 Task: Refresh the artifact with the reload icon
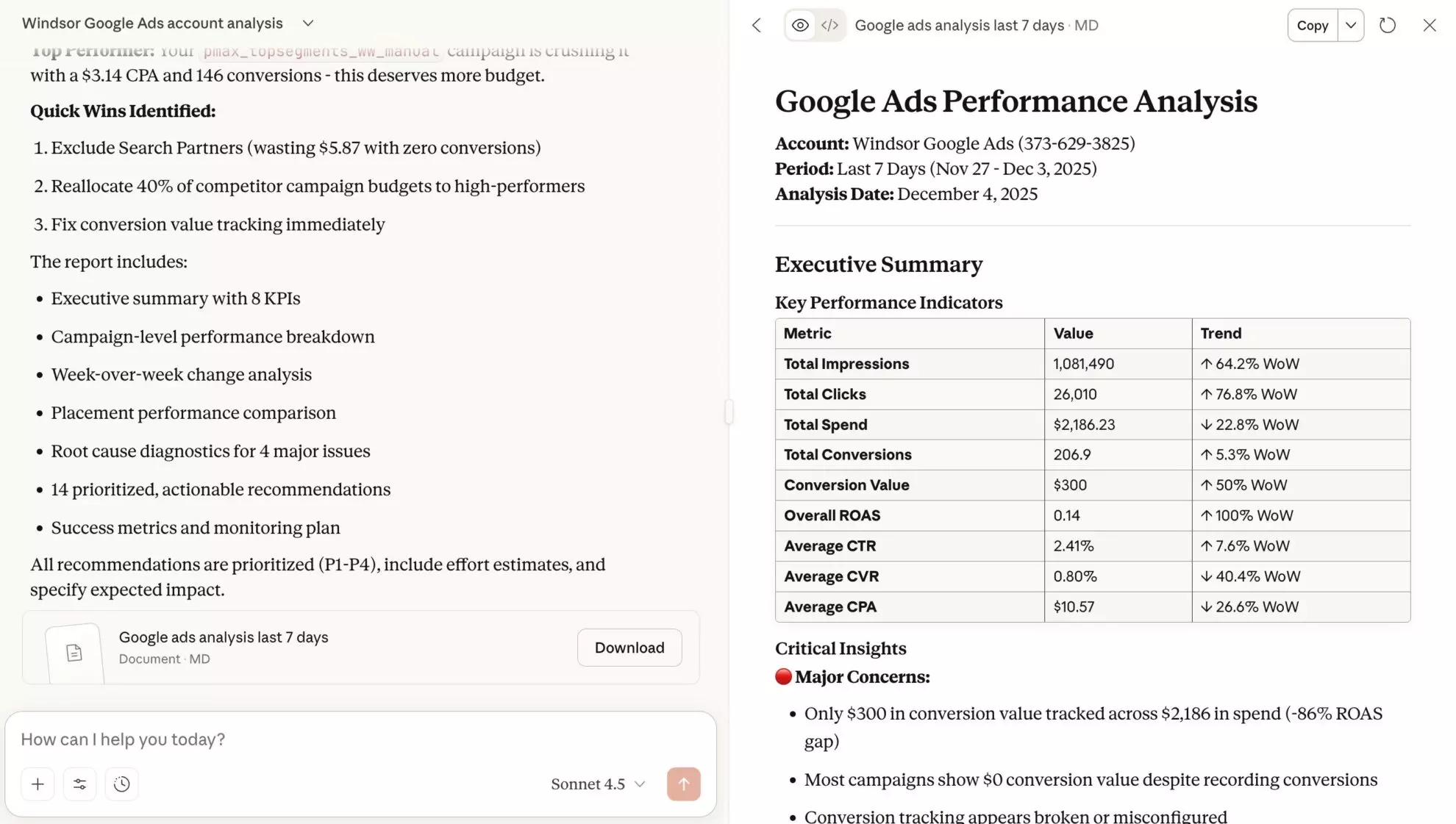[1388, 24]
